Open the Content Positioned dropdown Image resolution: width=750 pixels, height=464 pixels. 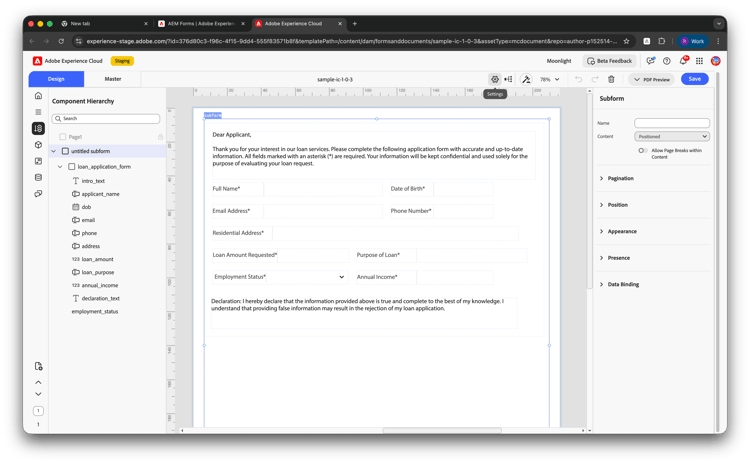672,136
